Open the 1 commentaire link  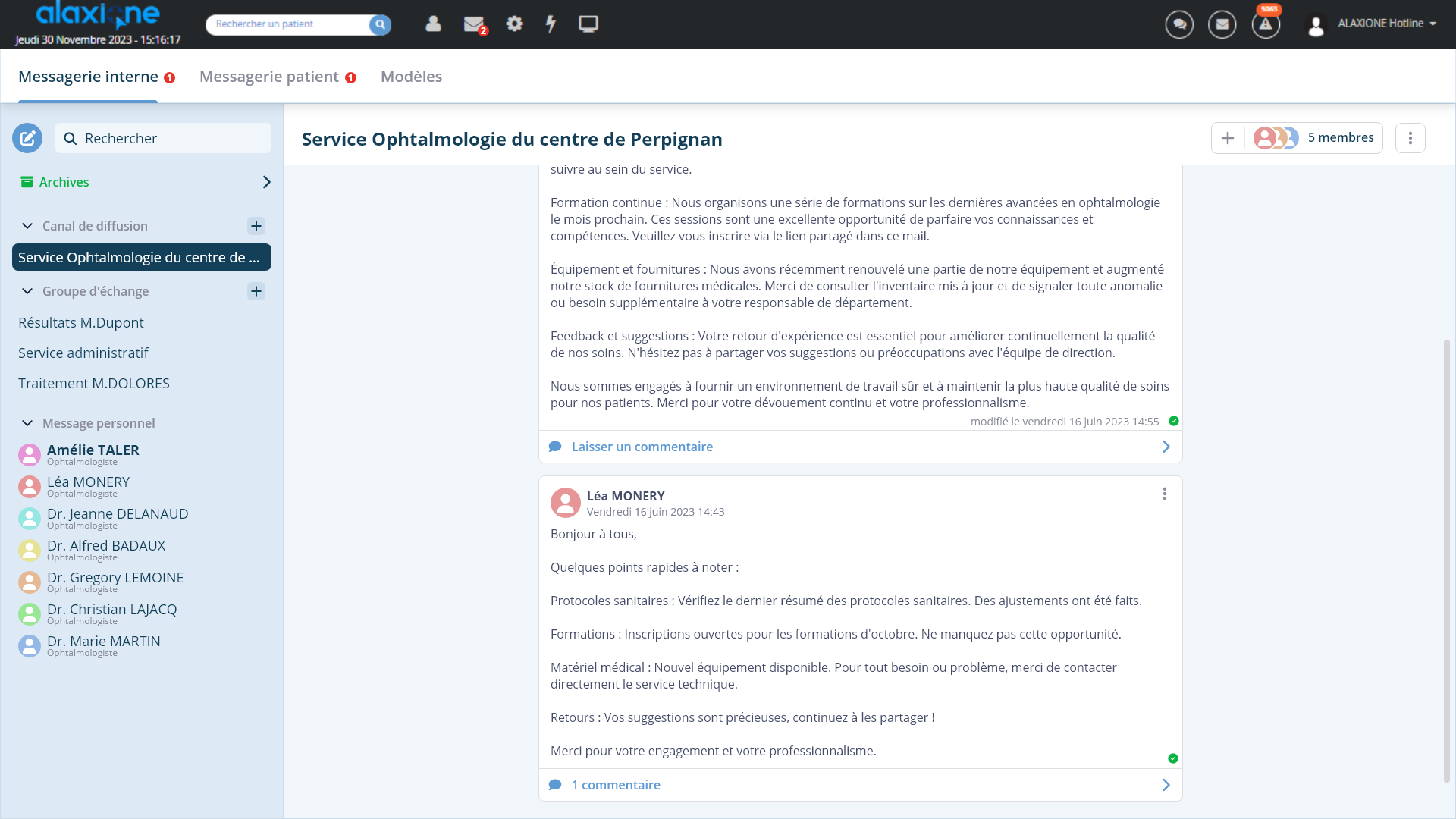616,785
